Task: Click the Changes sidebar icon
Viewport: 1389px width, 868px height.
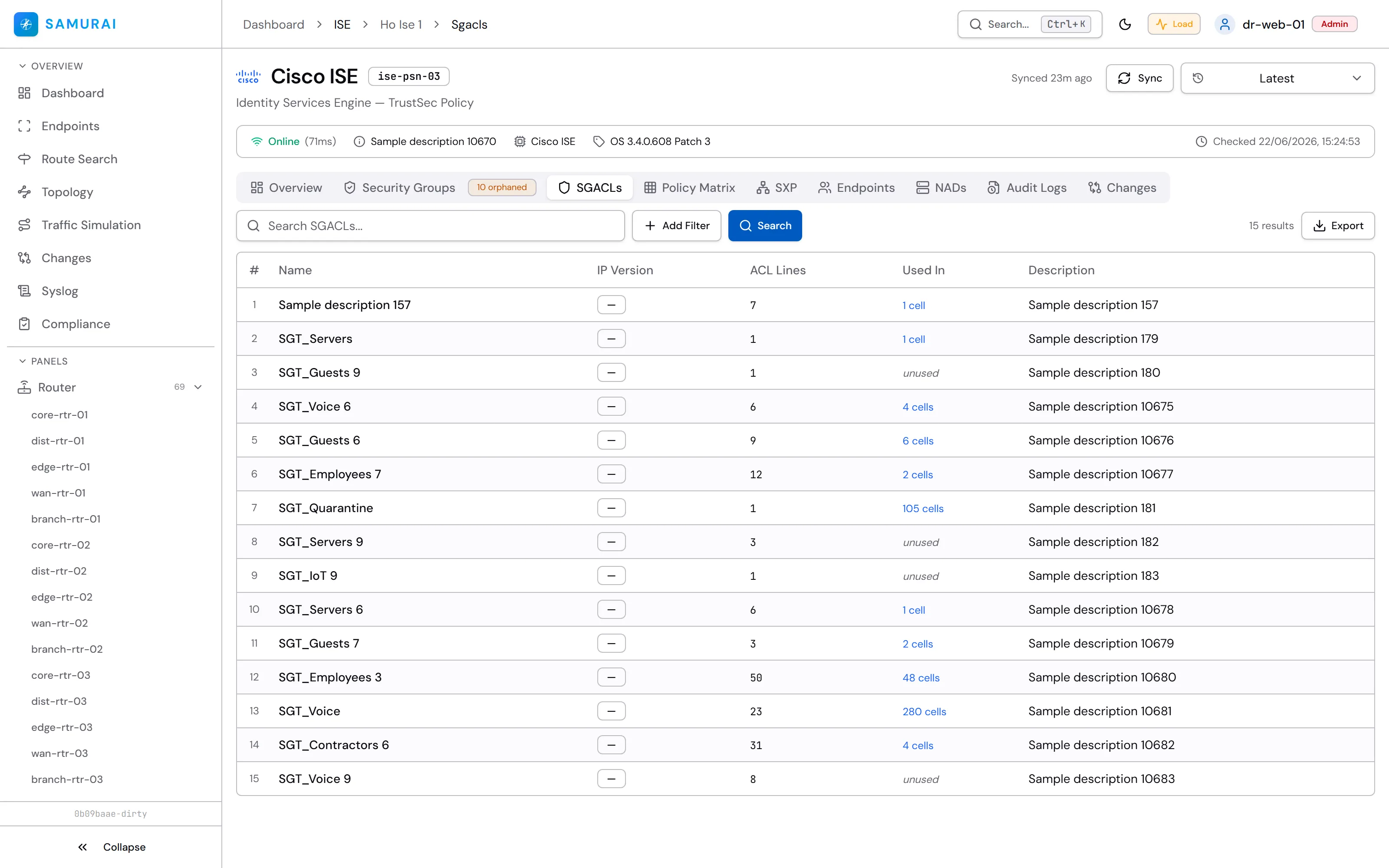Action: (x=24, y=258)
